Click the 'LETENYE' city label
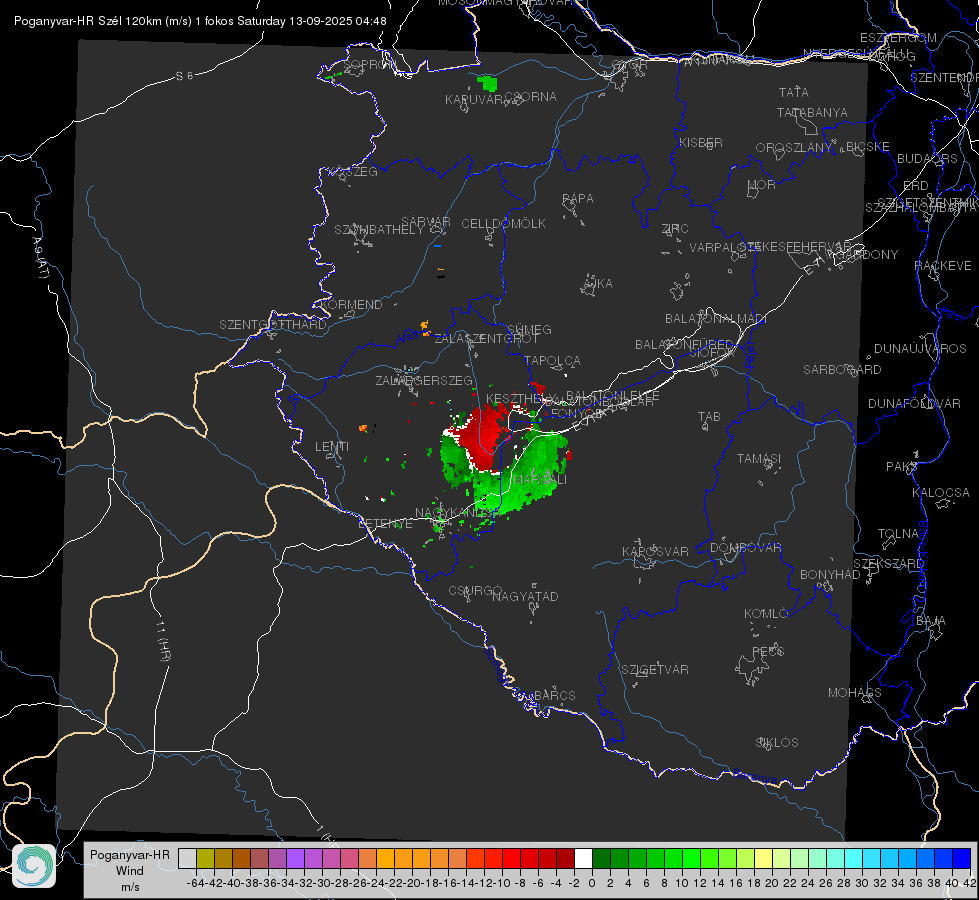This screenshot has height=900, width=979. pyautogui.click(x=385, y=524)
